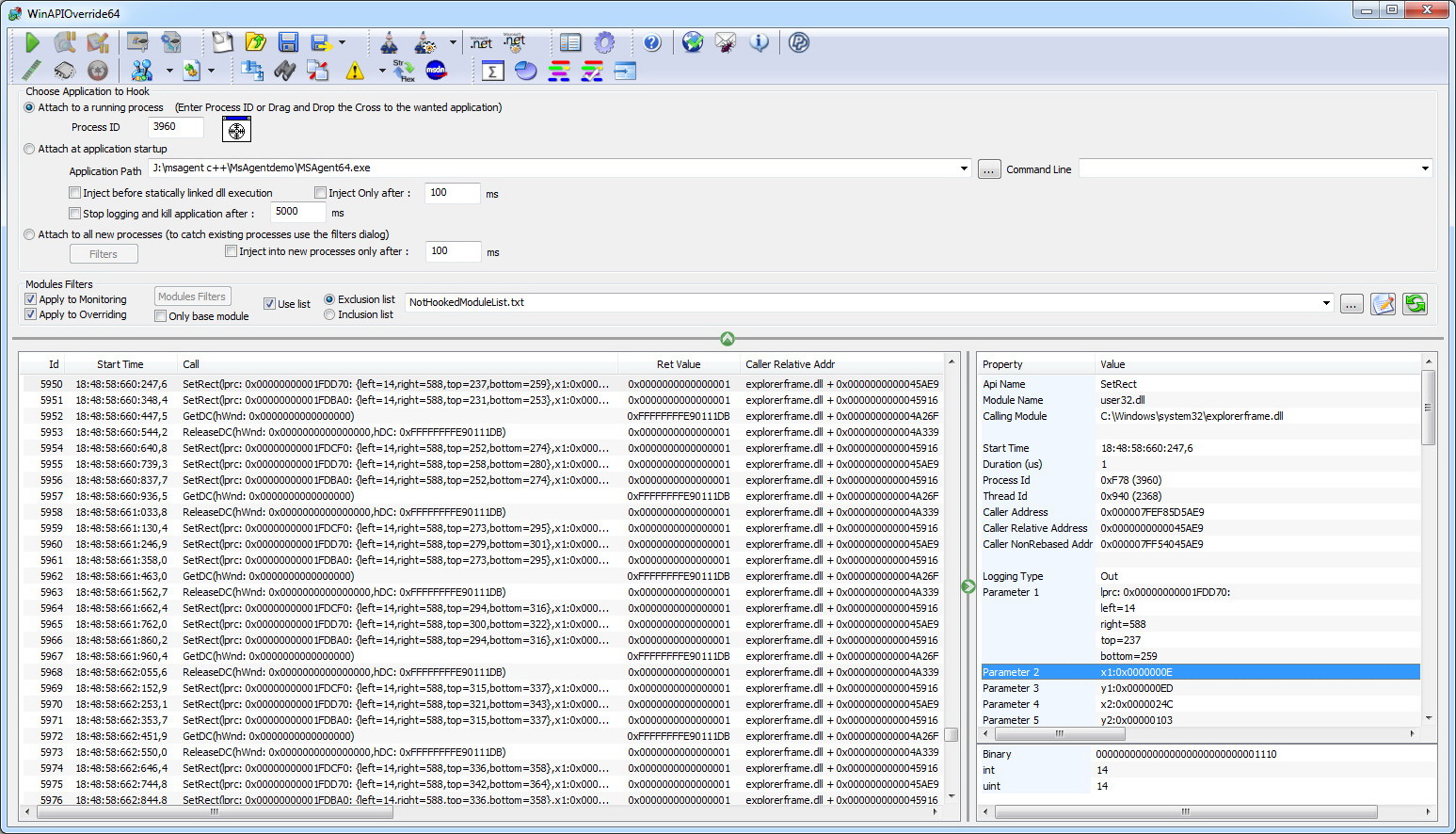
Task: Expand the Application Path dropdown
Action: click(964, 168)
